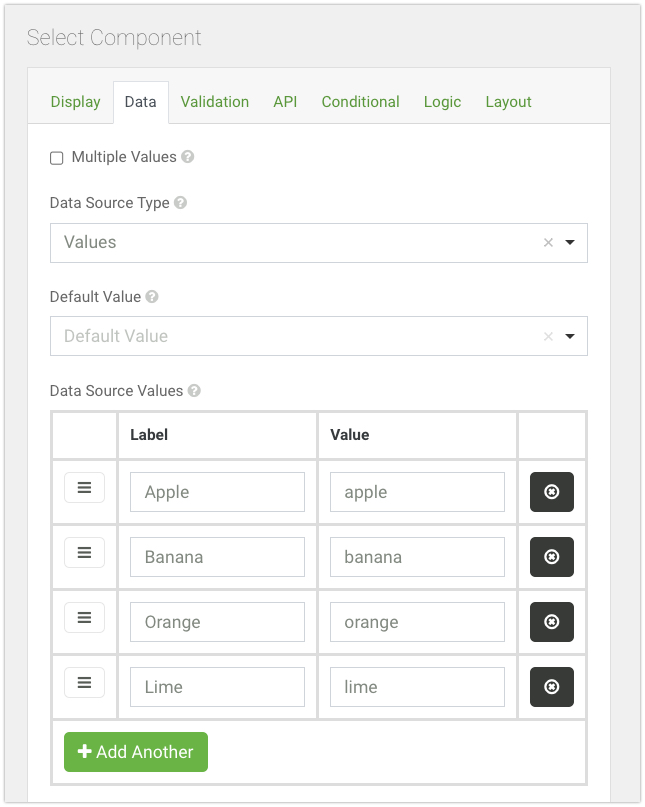This screenshot has height=807, width=645.
Task: Delete the Banana row using remove icon
Action: 551,557
